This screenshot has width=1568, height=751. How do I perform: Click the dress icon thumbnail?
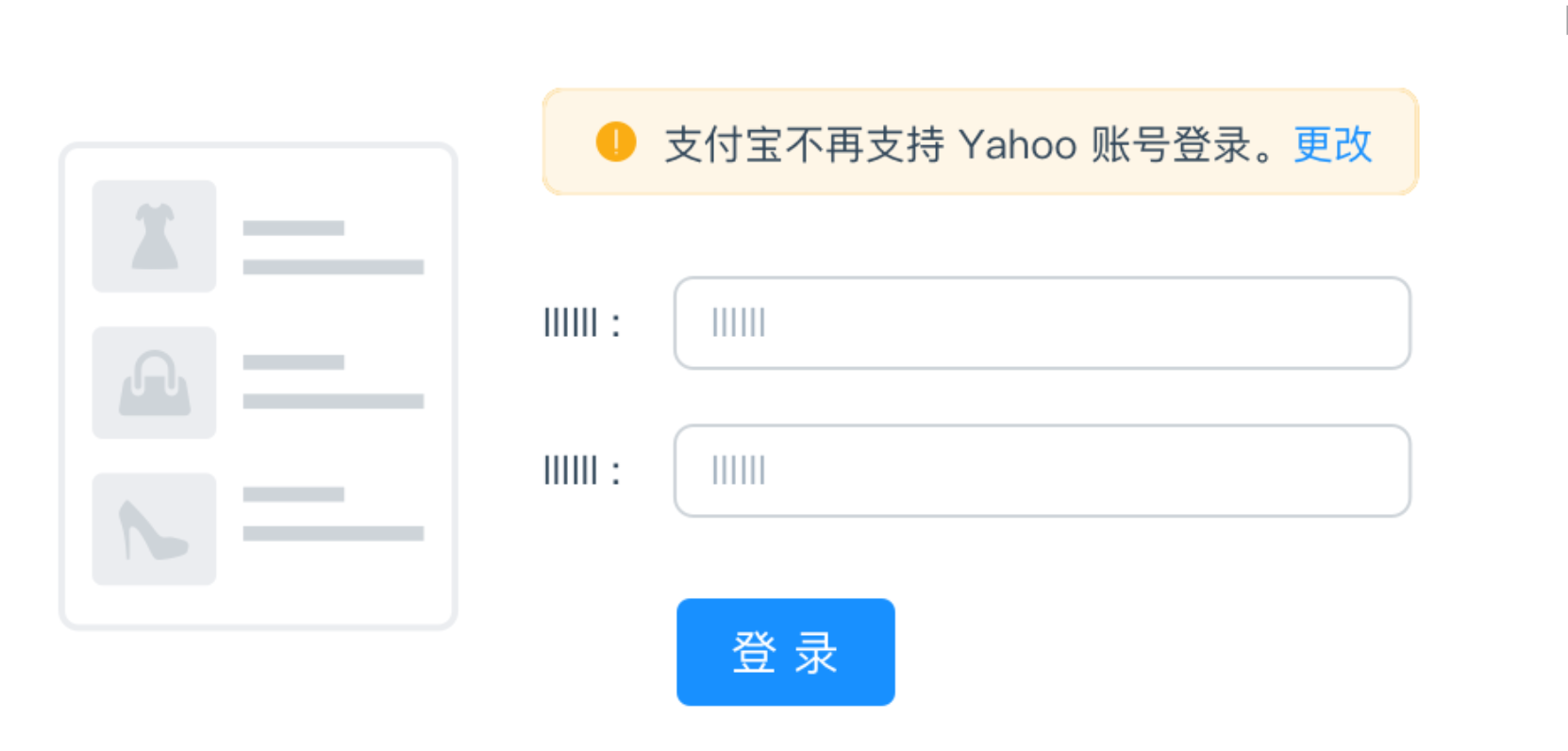click(154, 236)
